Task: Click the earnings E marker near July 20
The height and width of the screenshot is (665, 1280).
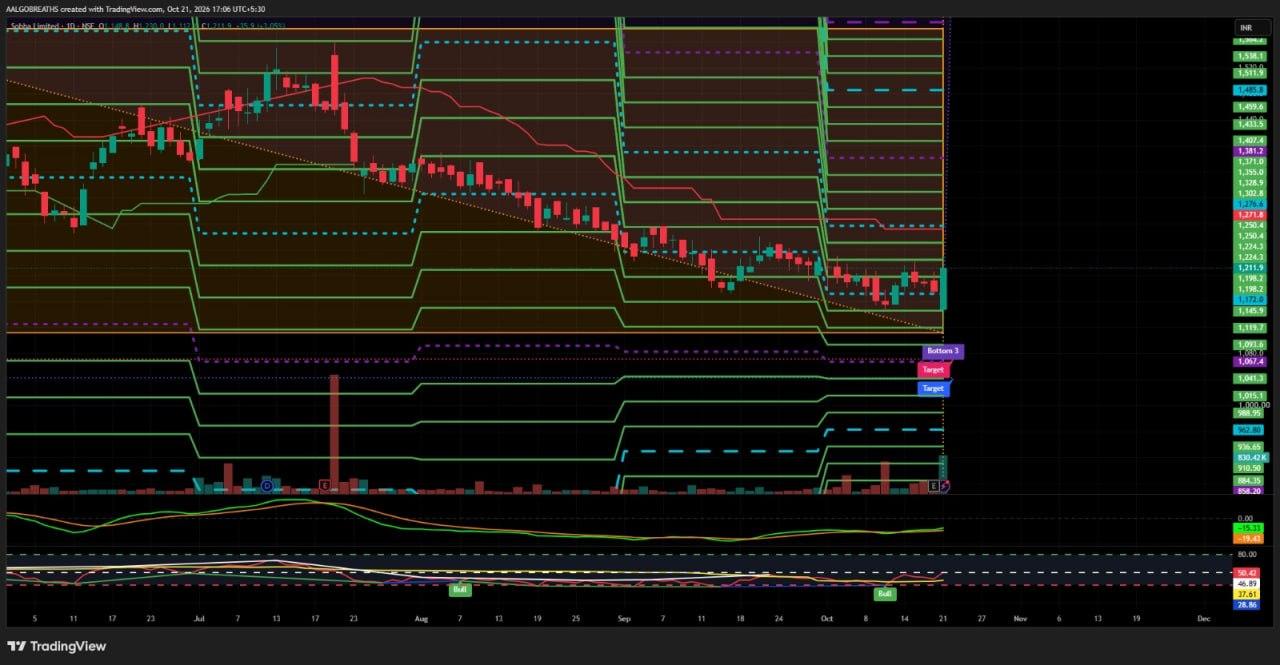Action: (324, 485)
